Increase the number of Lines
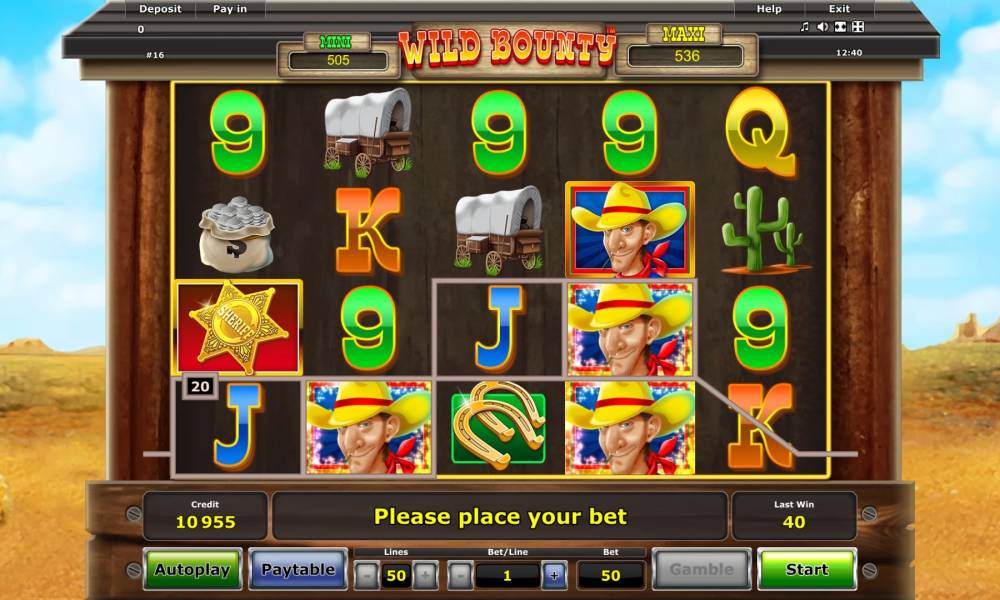Viewport: 1000px width, 600px height. click(425, 576)
